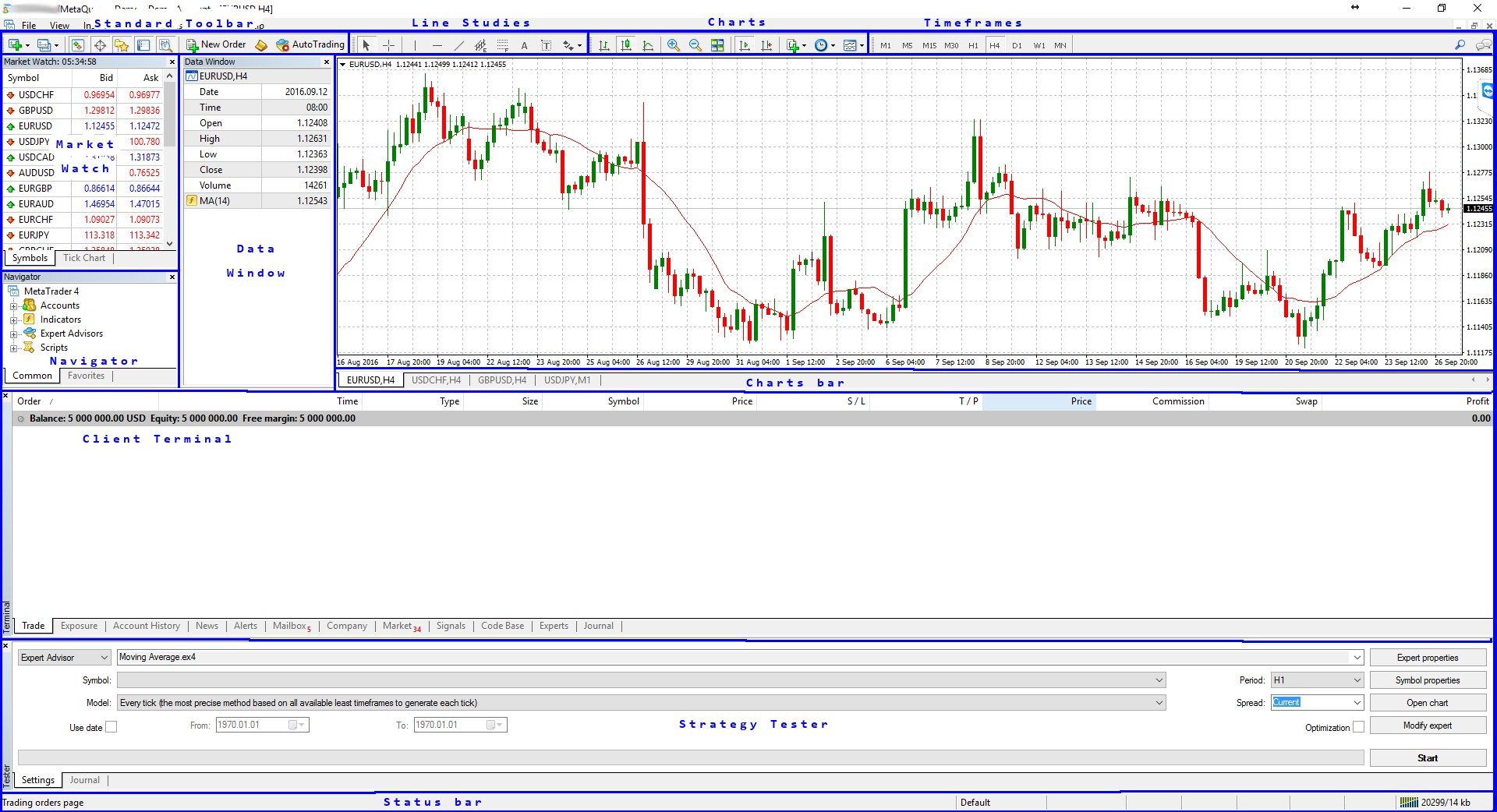Expand the Indicators tree node in Navigator
Screen dimensions: 1497x812
[x=13, y=320]
